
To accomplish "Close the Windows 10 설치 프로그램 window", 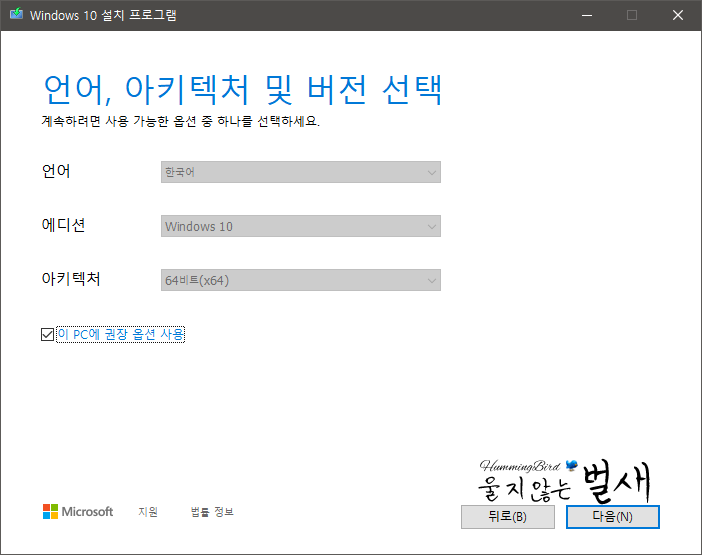I will click(x=678, y=15).
